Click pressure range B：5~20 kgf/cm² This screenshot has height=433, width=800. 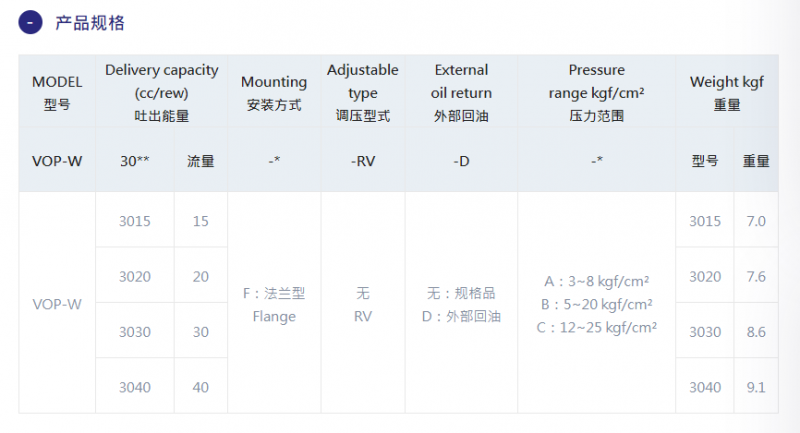tap(596, 304)
